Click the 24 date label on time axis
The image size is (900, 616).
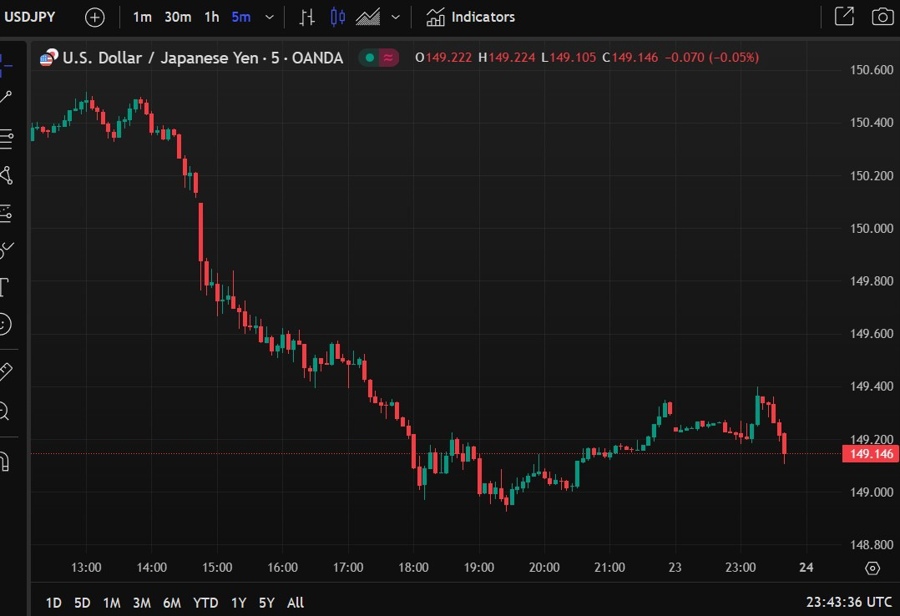pyautogui.click(x=806, y=568)
